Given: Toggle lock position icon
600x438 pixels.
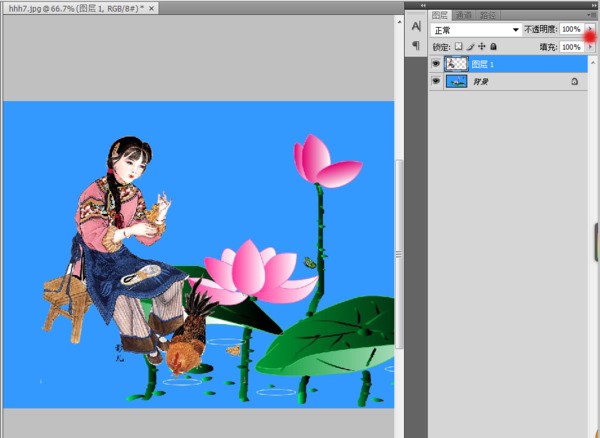Looking at the screenshot, I should click(482, 47).
